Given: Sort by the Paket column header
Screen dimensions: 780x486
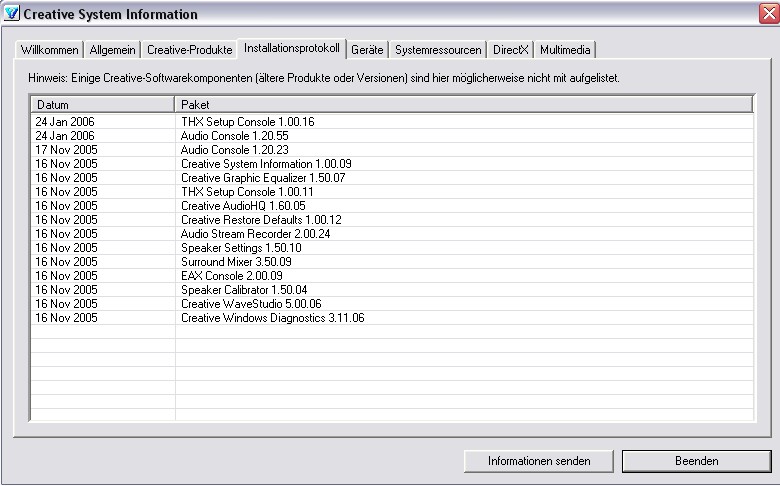Looking at the screenshot, I should coord(464,104).
